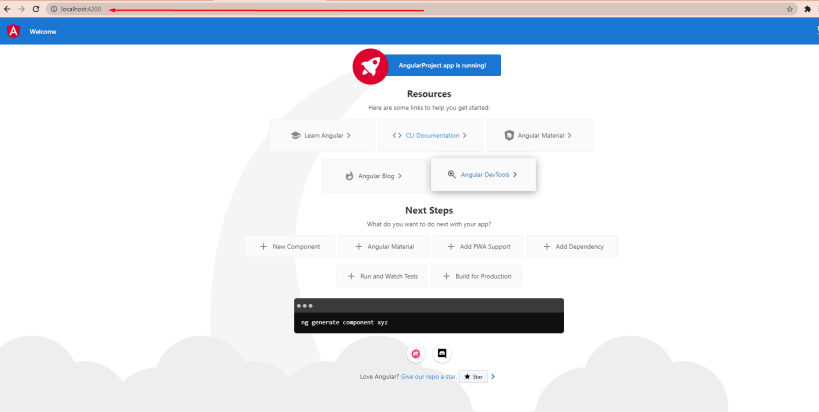Open the Discord circle icon
819x412 pixels.
pyautogui.click(x=442, y=354)
